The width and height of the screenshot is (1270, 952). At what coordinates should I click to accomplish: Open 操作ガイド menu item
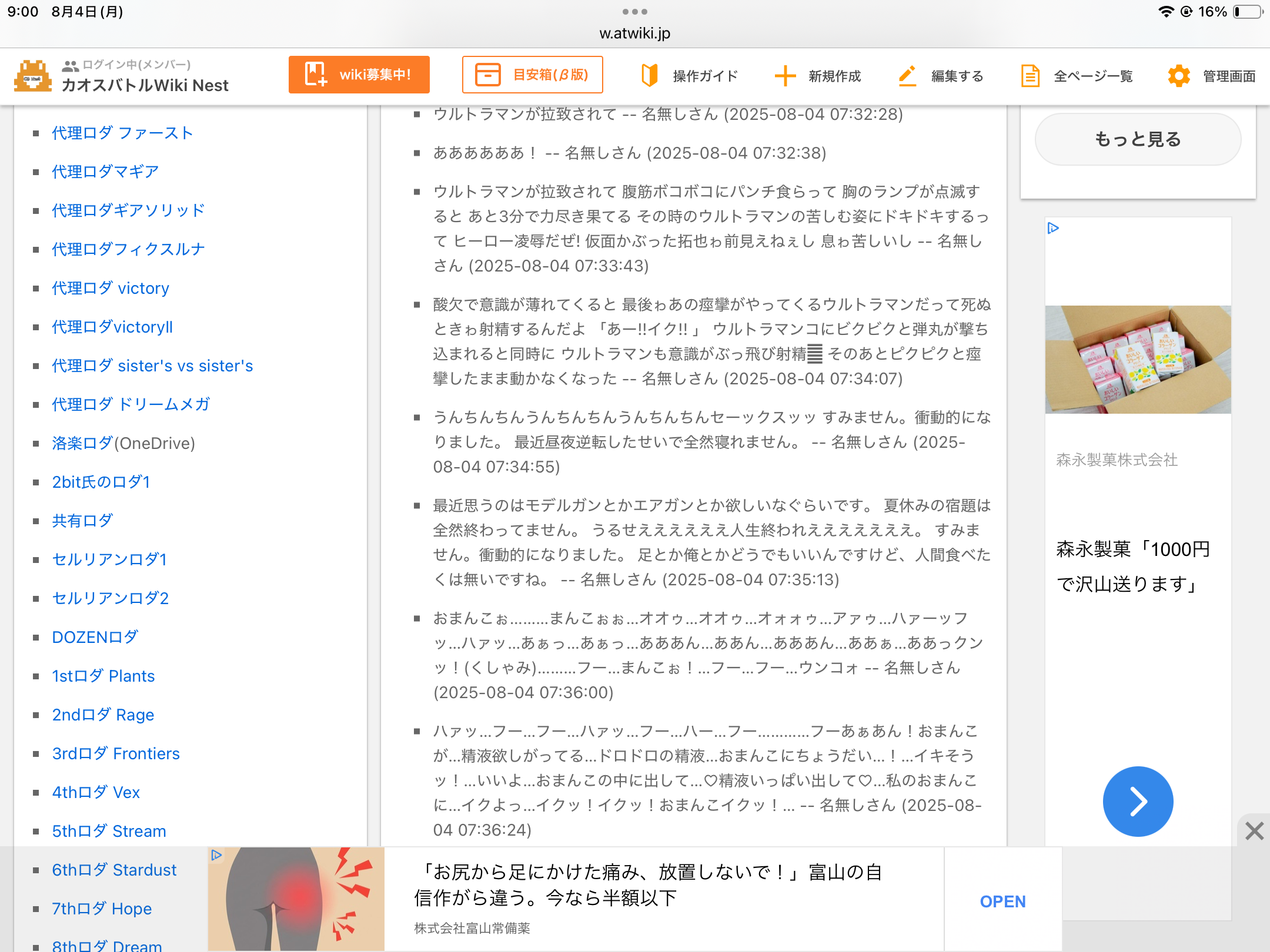click(689, 76)
